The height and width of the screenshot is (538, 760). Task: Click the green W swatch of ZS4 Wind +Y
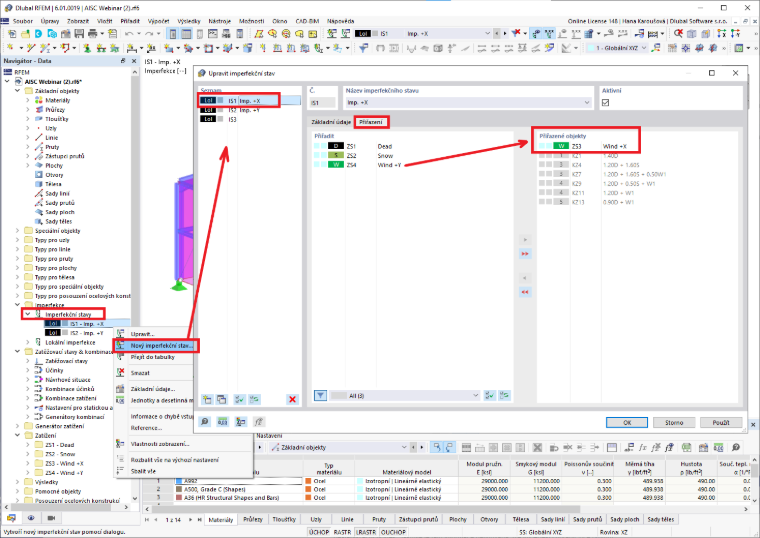click(336, 165)
